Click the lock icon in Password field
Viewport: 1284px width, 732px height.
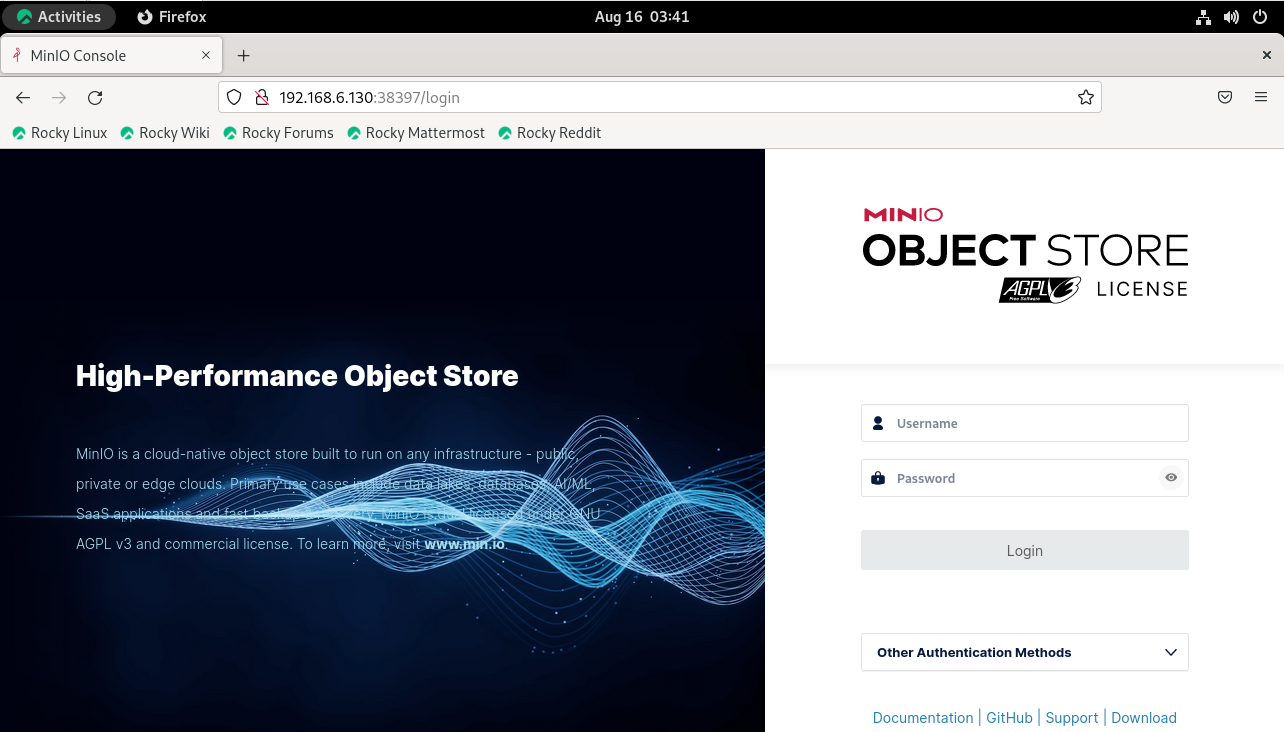[x=878, y=478]
